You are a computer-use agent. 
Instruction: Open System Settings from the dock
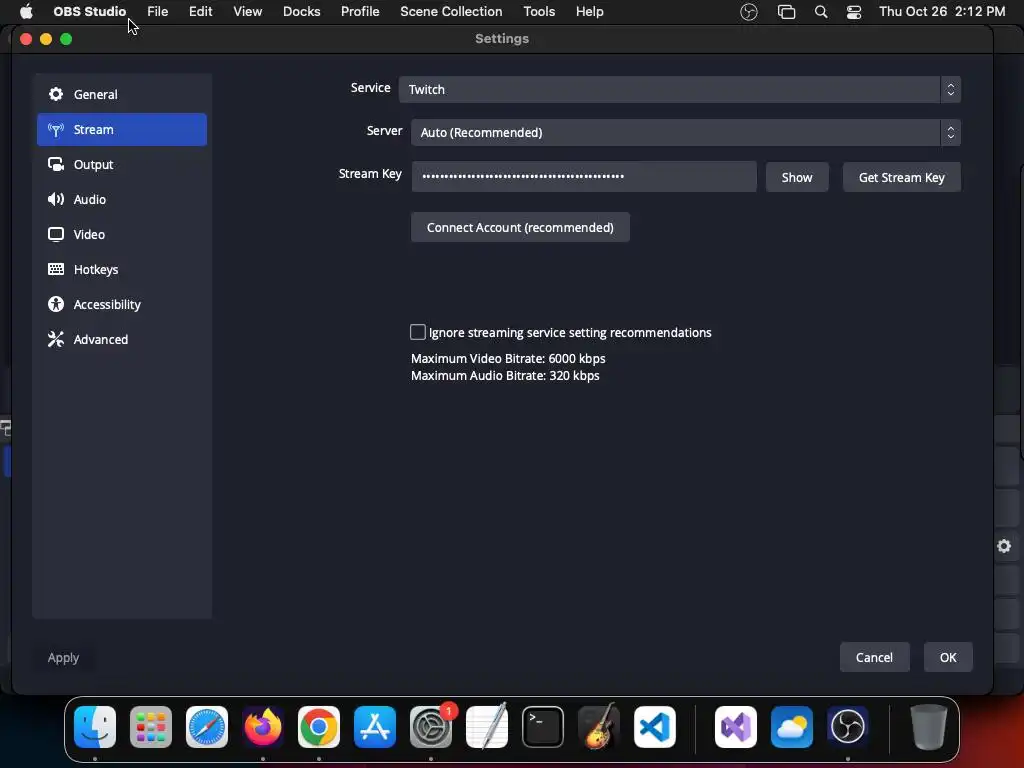(x=431, y=727)
